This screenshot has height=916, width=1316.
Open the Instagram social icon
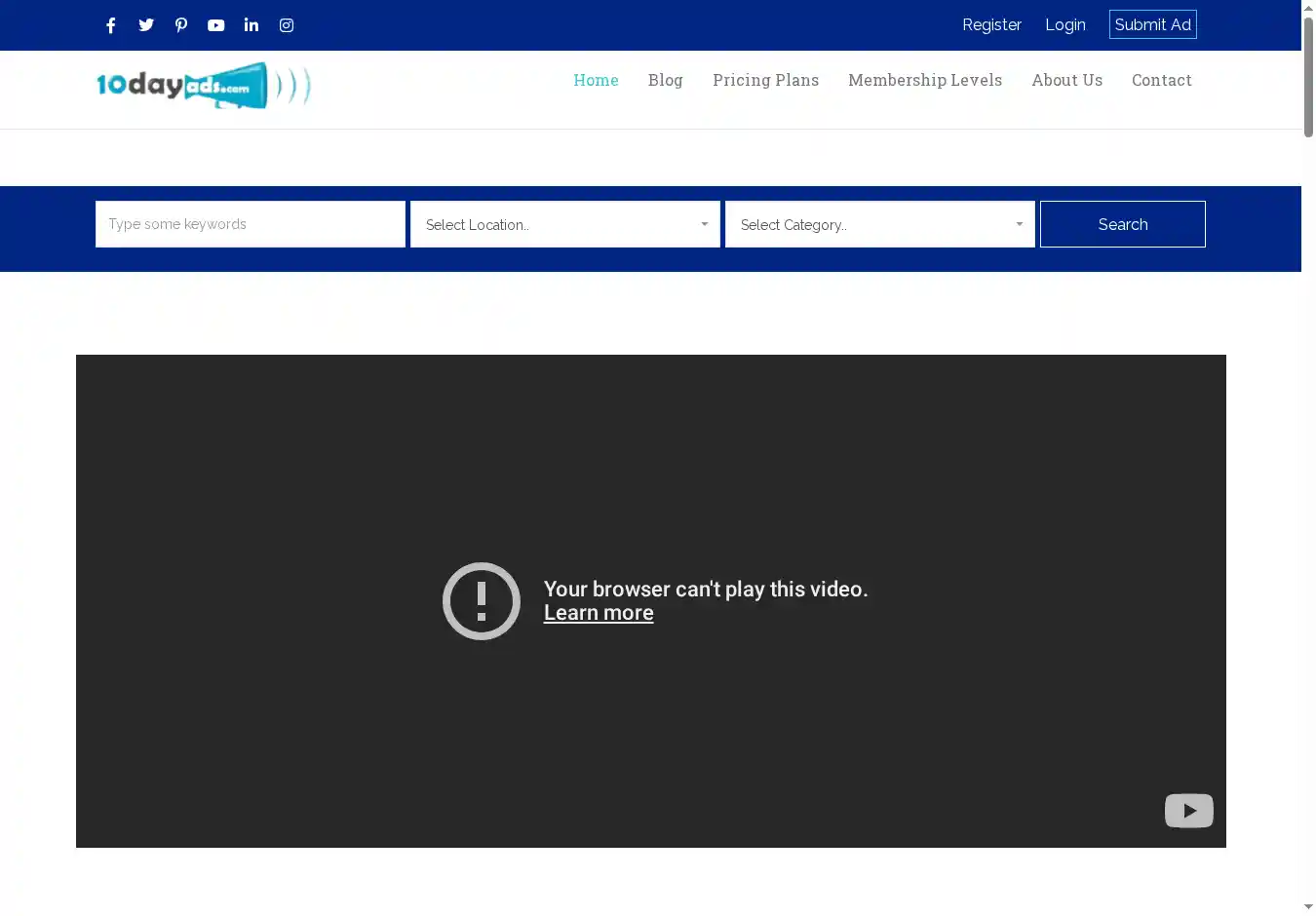[287, 25]
